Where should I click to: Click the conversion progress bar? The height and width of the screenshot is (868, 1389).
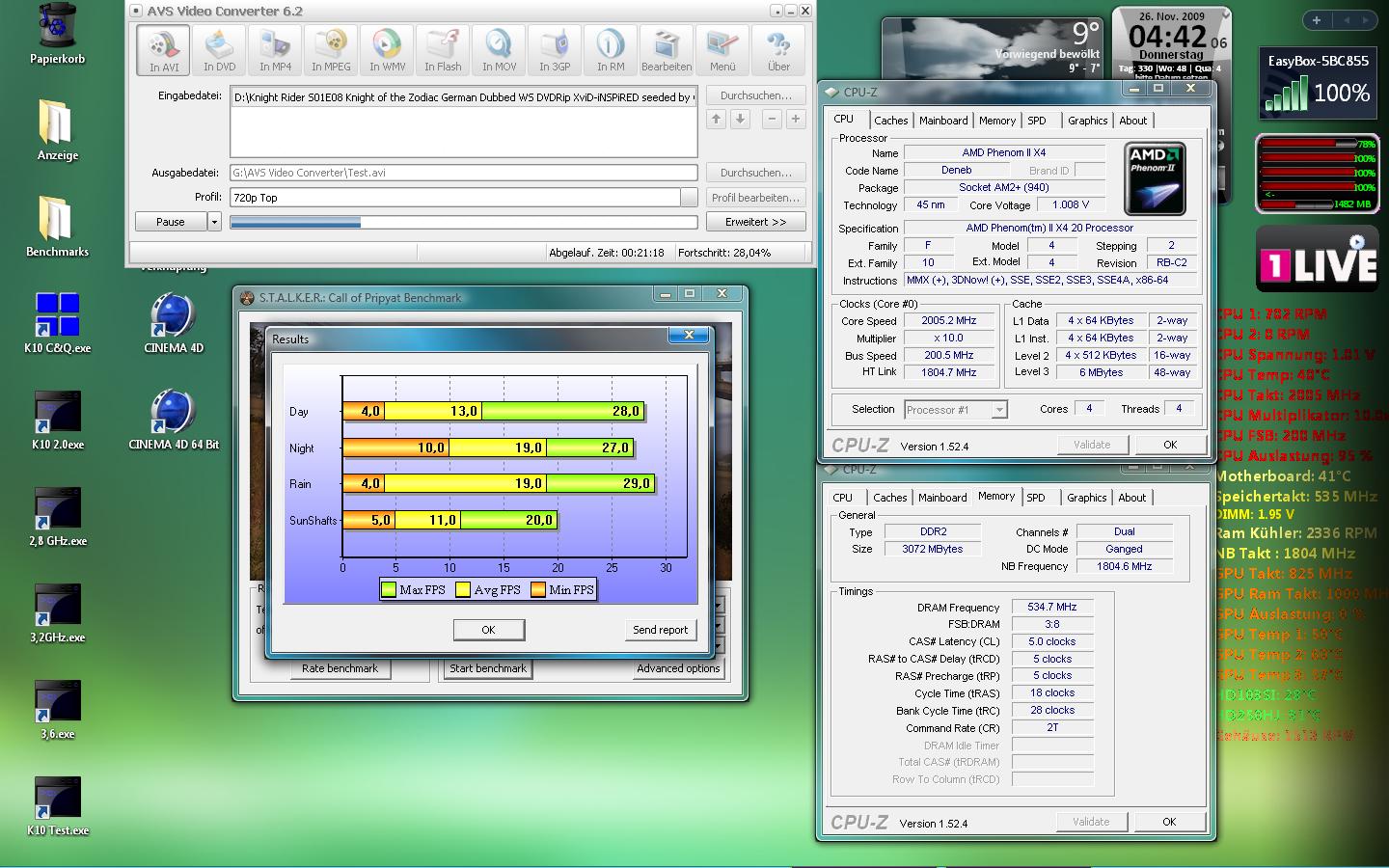tap(463, 222)
